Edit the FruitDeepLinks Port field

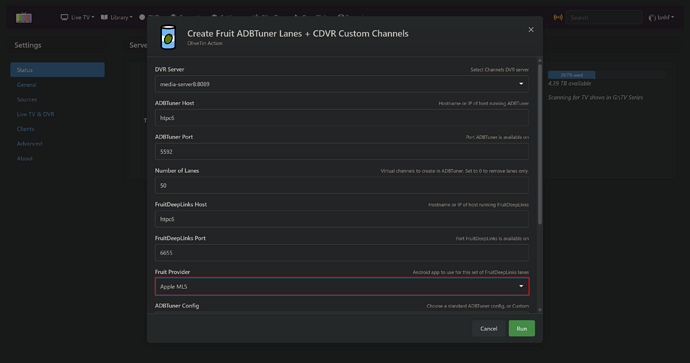click(341, 253)
